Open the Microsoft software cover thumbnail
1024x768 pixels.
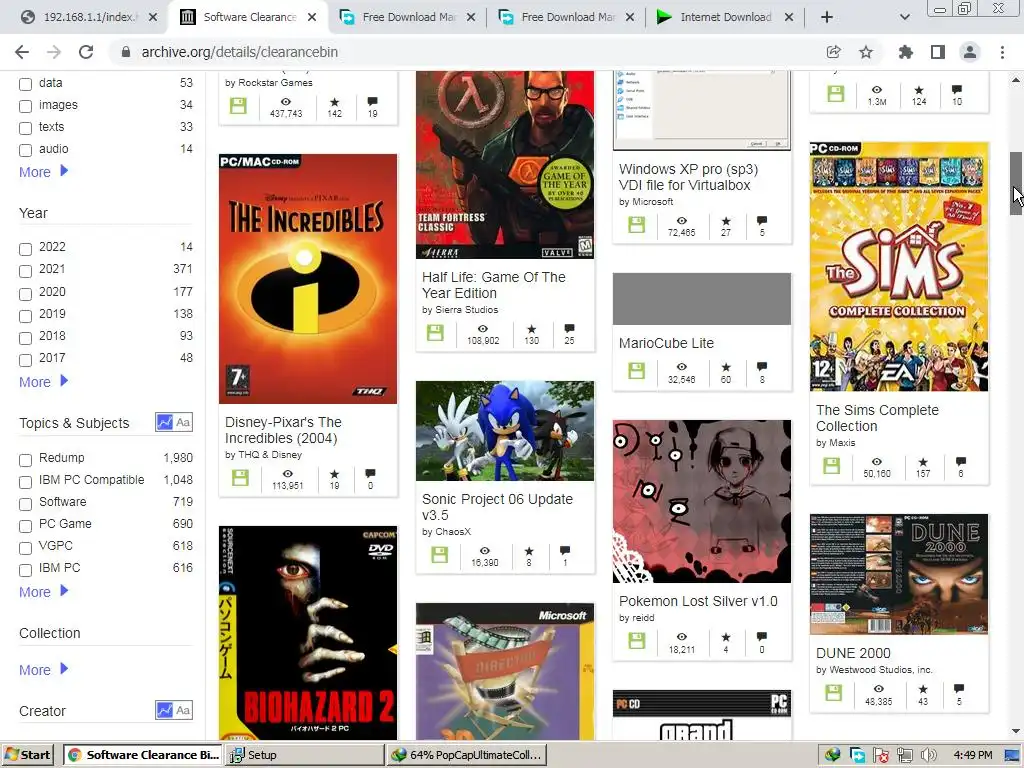[505, 671]
